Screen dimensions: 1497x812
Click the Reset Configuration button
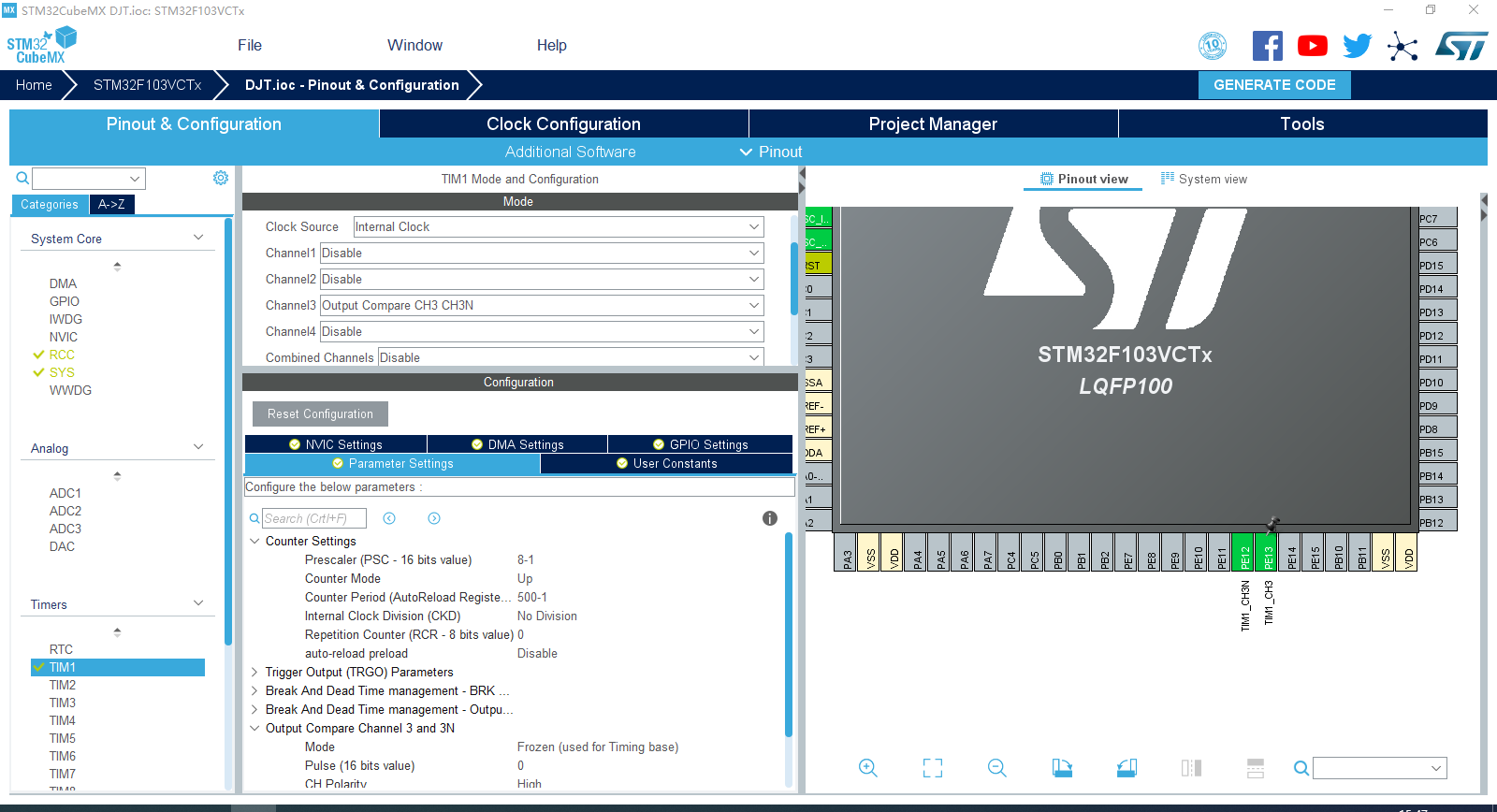click(x=320, y=413)
